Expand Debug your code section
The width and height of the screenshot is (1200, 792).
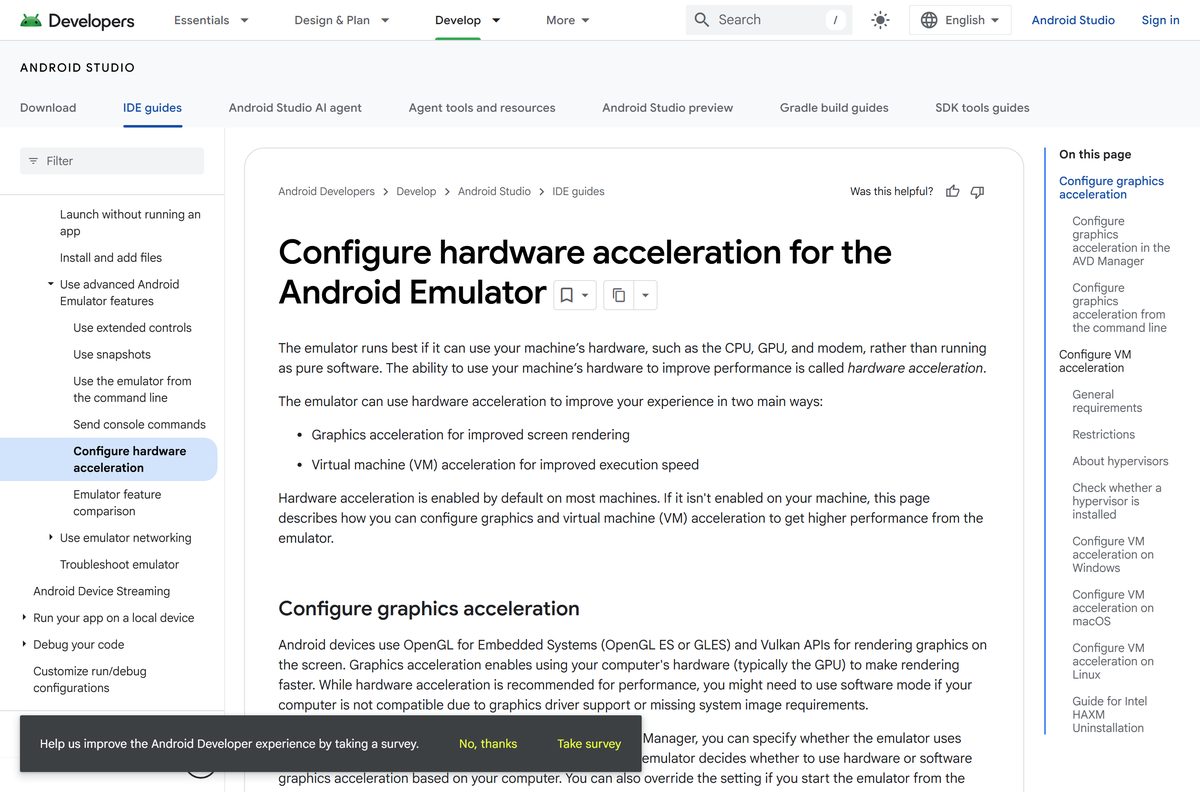coord(24,645)
